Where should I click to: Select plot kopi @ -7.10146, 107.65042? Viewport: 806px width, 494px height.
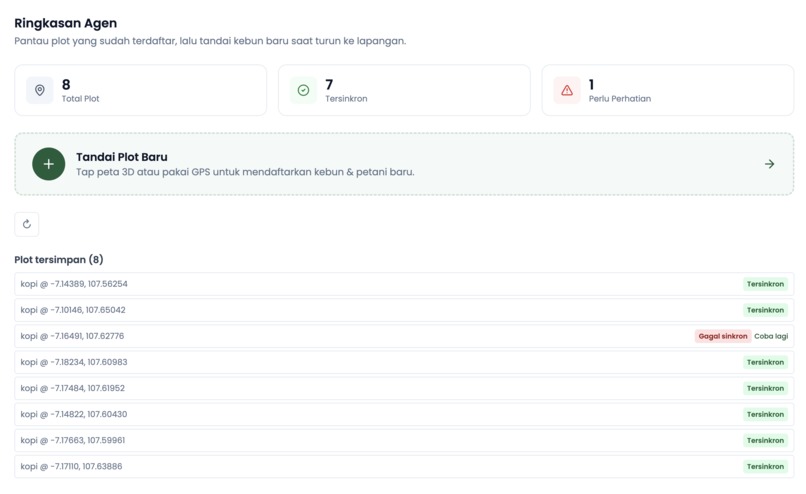(404, 310)
